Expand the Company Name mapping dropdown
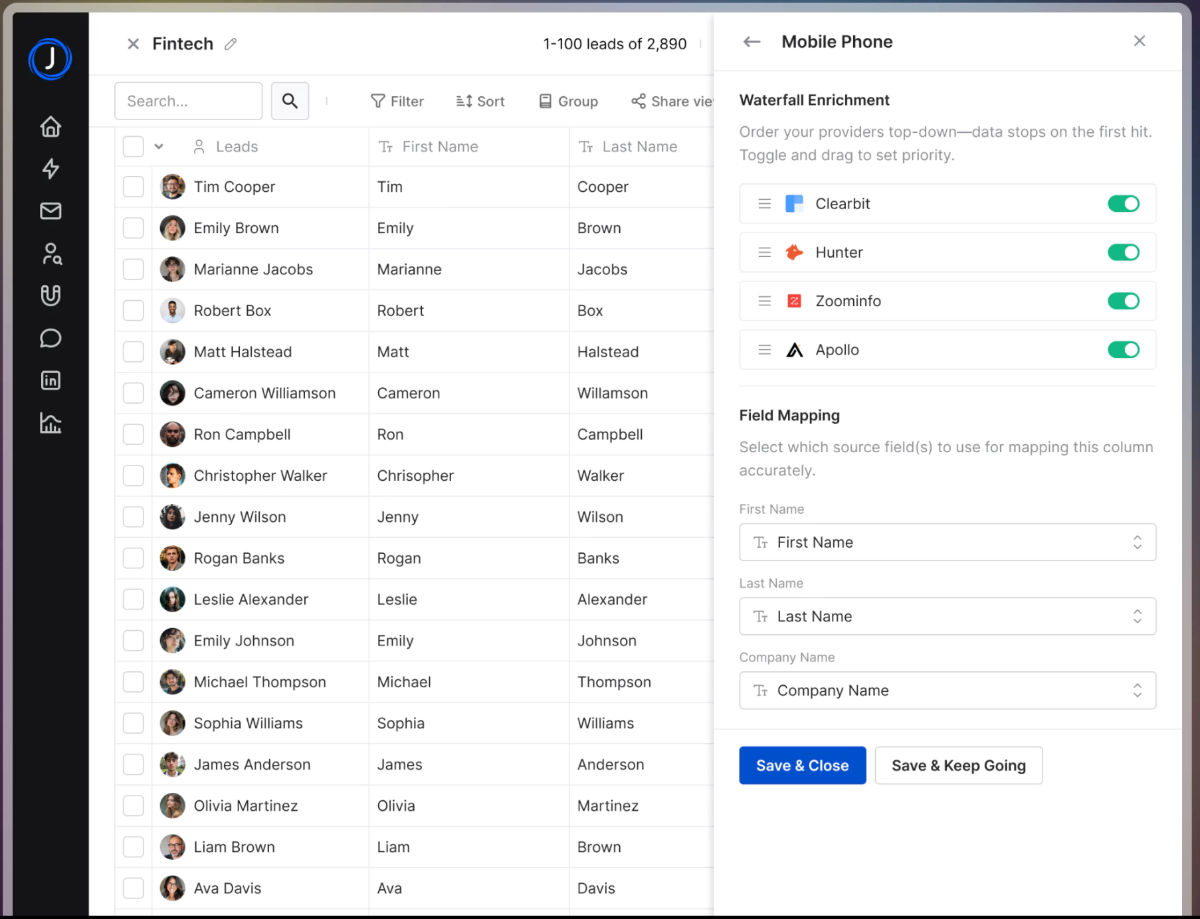This screenshot has width=1200, height=919. (947, 691)
